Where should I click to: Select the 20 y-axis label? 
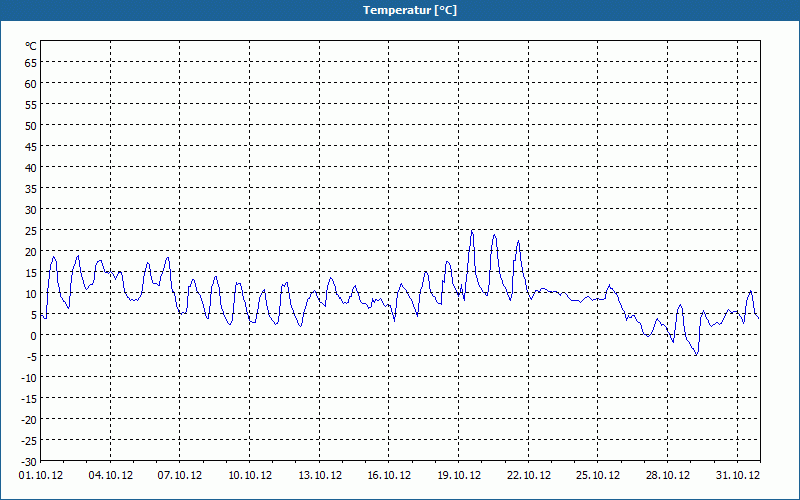coord(31,252)
